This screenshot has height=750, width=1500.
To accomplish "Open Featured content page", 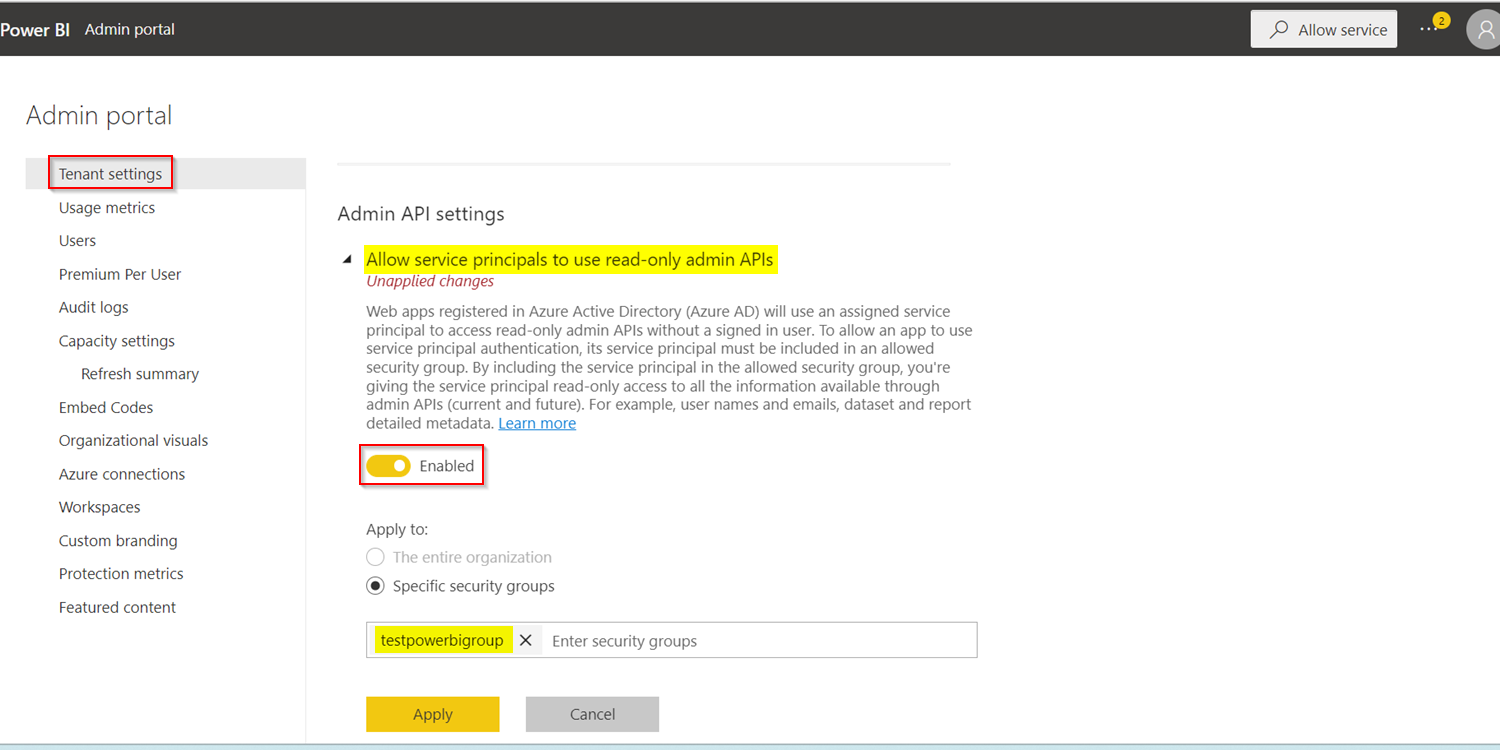I will (117, 607).
